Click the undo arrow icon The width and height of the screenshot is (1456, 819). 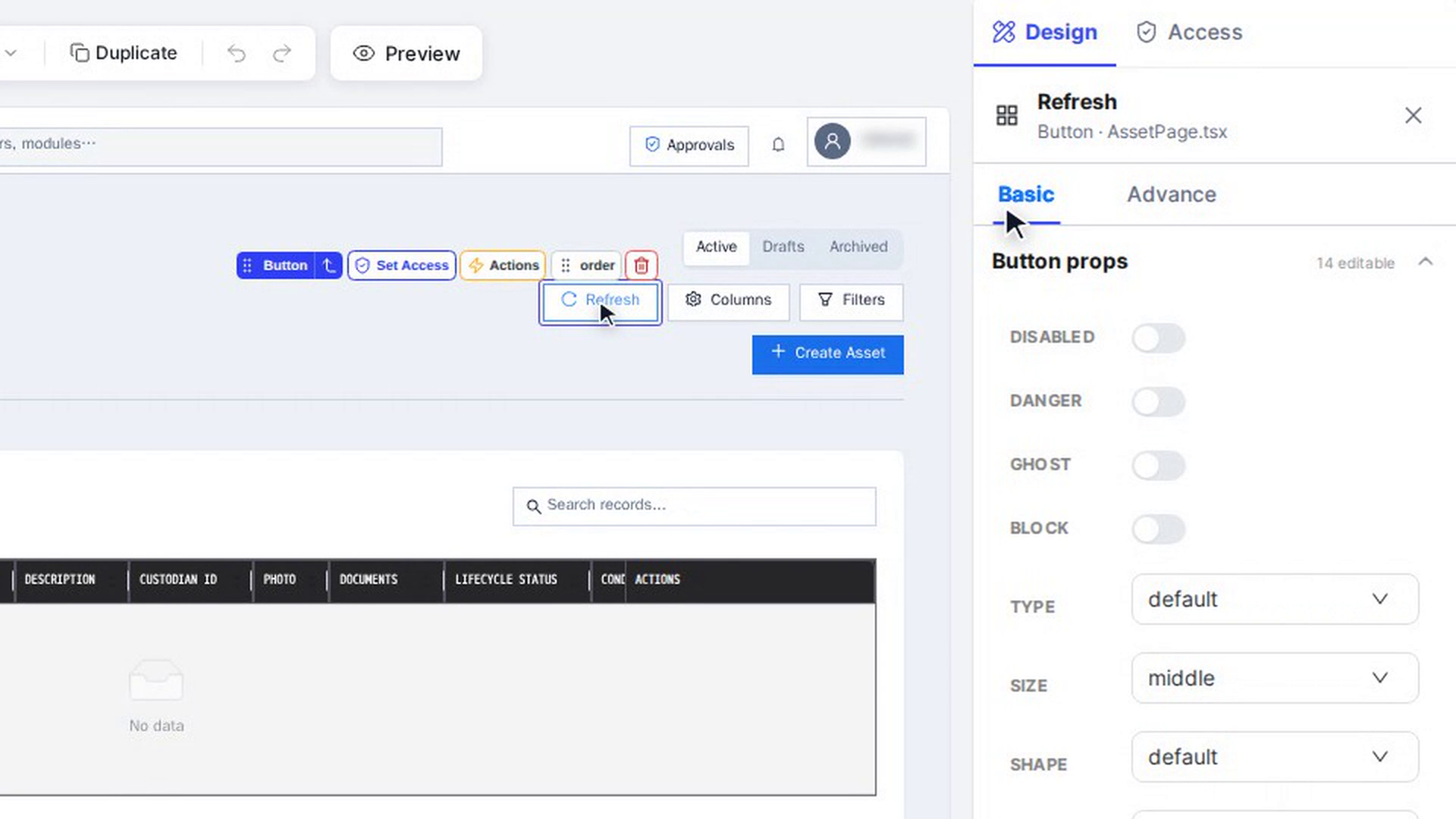click(x=237, y=53)
